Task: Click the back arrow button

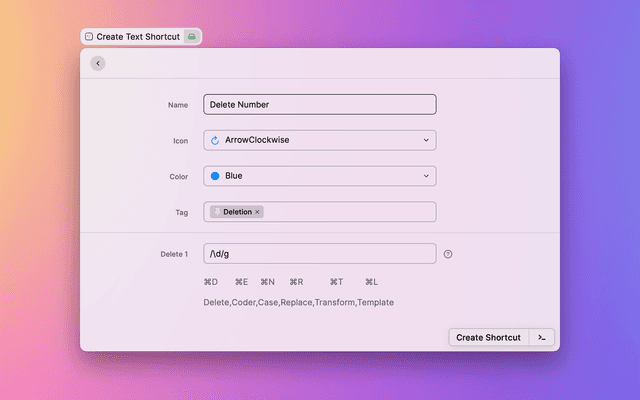Action: [97, 63]
